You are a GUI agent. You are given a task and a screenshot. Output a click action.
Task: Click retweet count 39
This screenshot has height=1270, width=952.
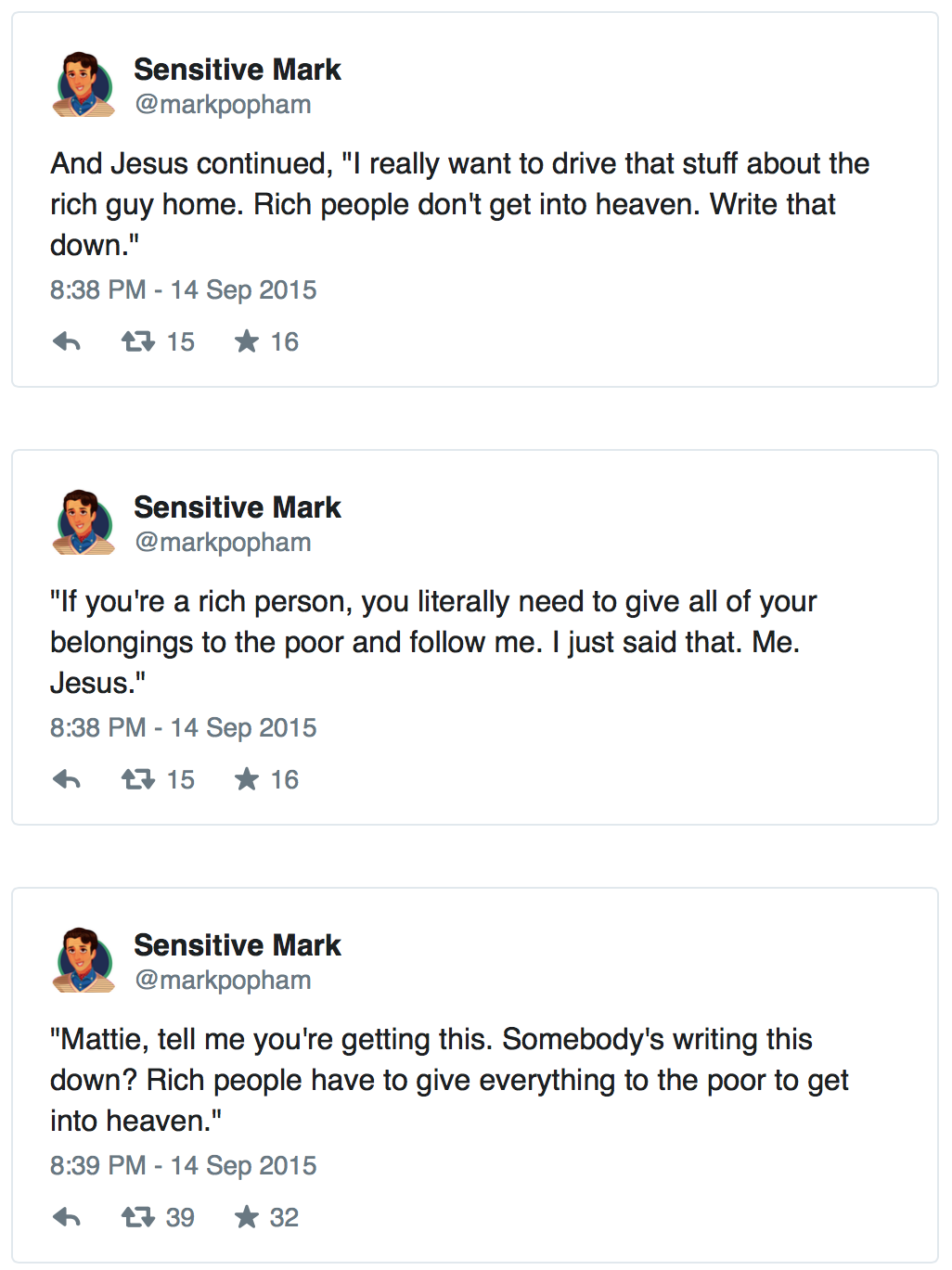click(180, 1217)
